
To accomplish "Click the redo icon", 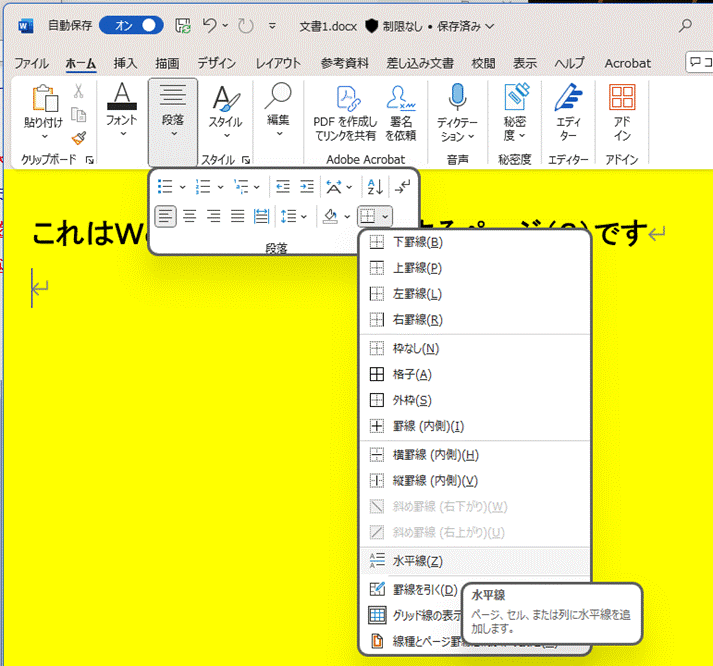I will 246,26.
